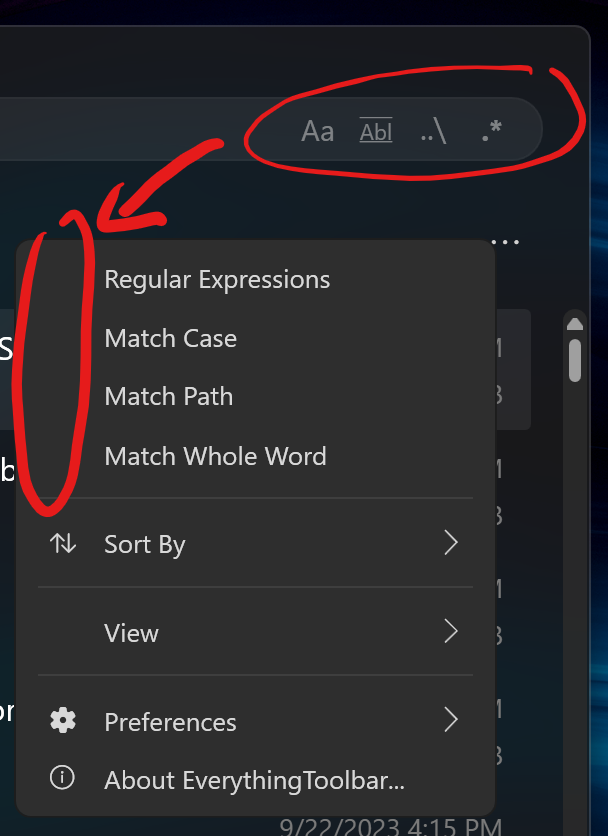The width and height of the screenshot is (608, 836).
Task: Toggle Regular Expressions matching
Action: tap(217, 279)
